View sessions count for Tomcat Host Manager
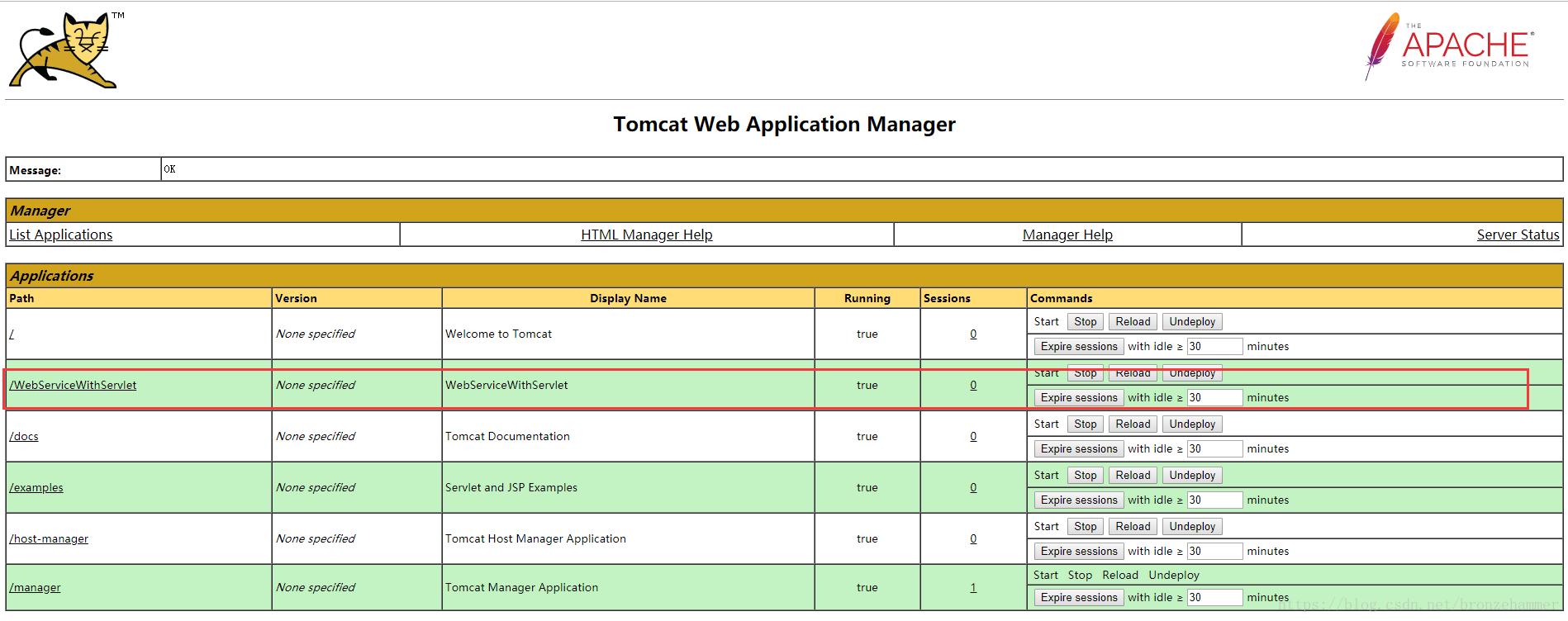Image resolution: width=1568 pixels, height=621 pixels. pyautogui.click(x=973, y=538)
